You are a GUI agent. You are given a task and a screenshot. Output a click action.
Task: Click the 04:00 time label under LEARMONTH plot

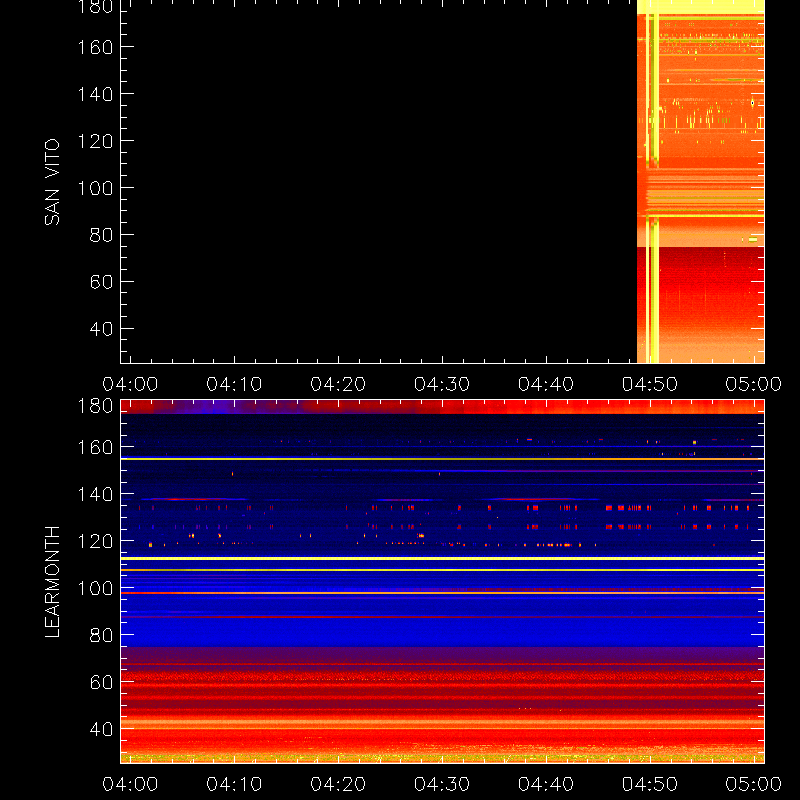(130, 784)
